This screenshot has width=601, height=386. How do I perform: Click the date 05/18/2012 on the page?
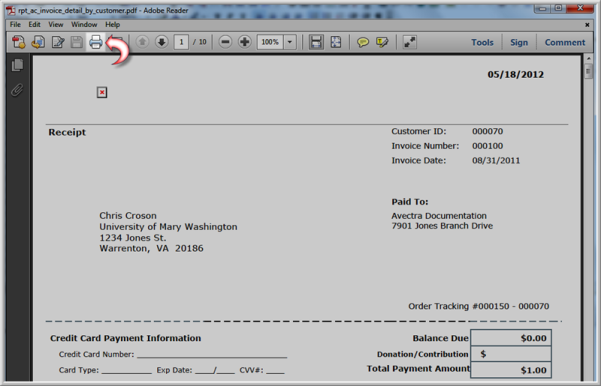tap(516, 74)
